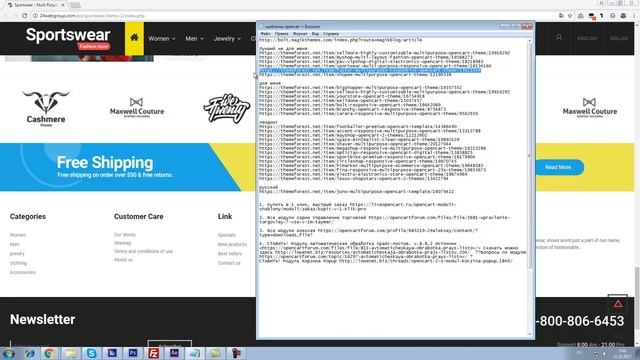This screenshot has height=360, width=640.
Task: Open the Файл menu in Notepad
Action: tap(265, 33)
